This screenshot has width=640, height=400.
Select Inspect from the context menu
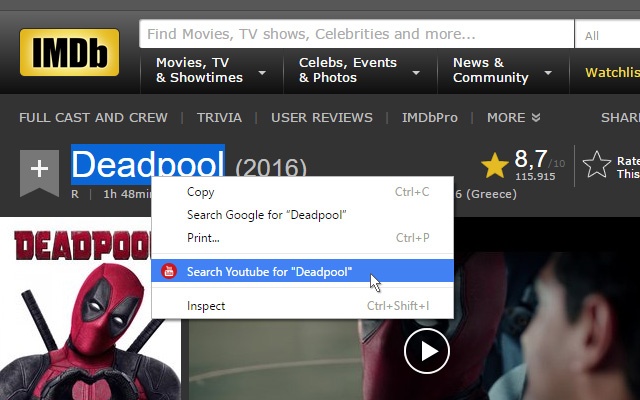(x=302, y=306)
